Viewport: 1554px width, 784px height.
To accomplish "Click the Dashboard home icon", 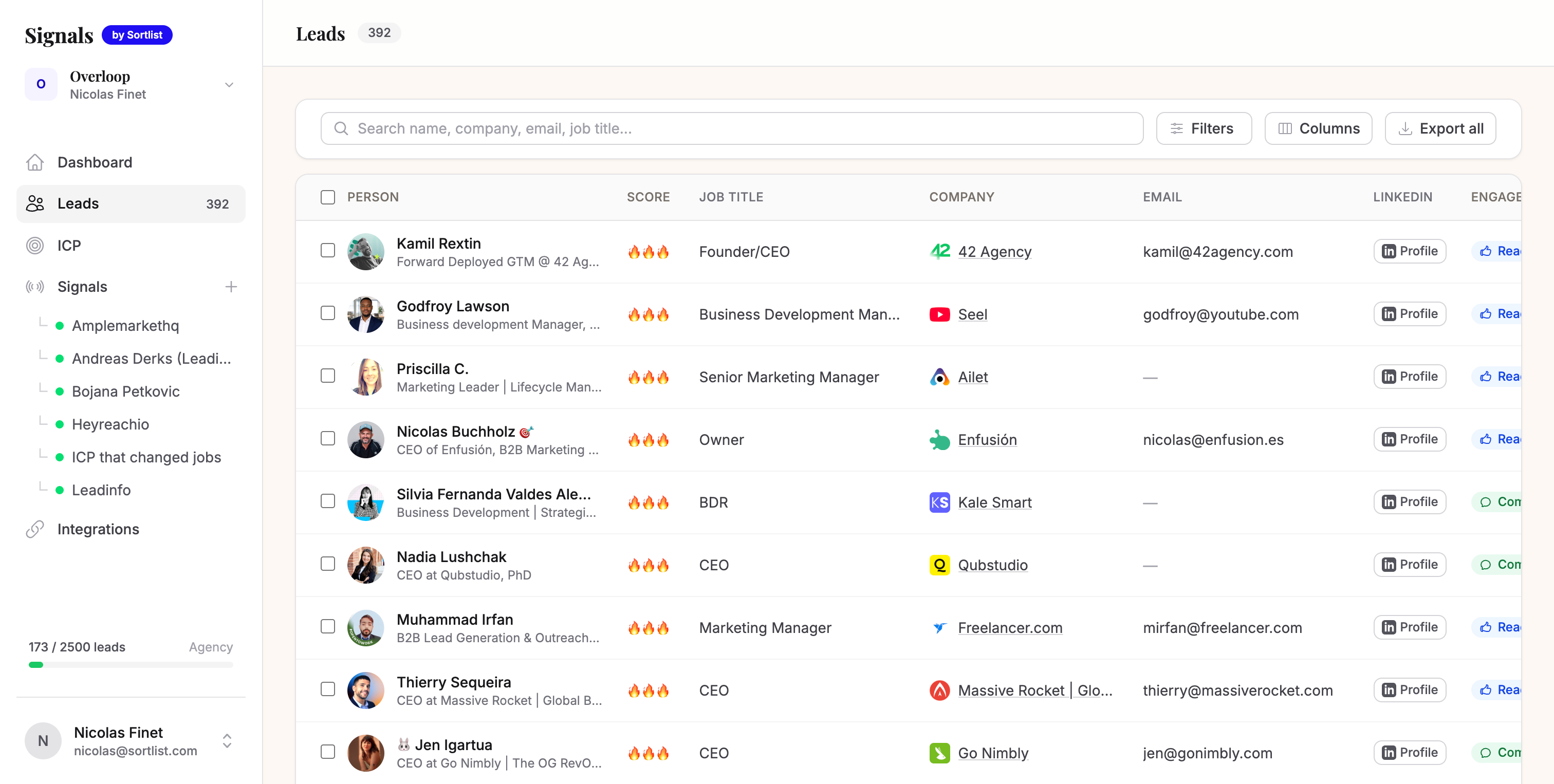I will tap(35, 162).
